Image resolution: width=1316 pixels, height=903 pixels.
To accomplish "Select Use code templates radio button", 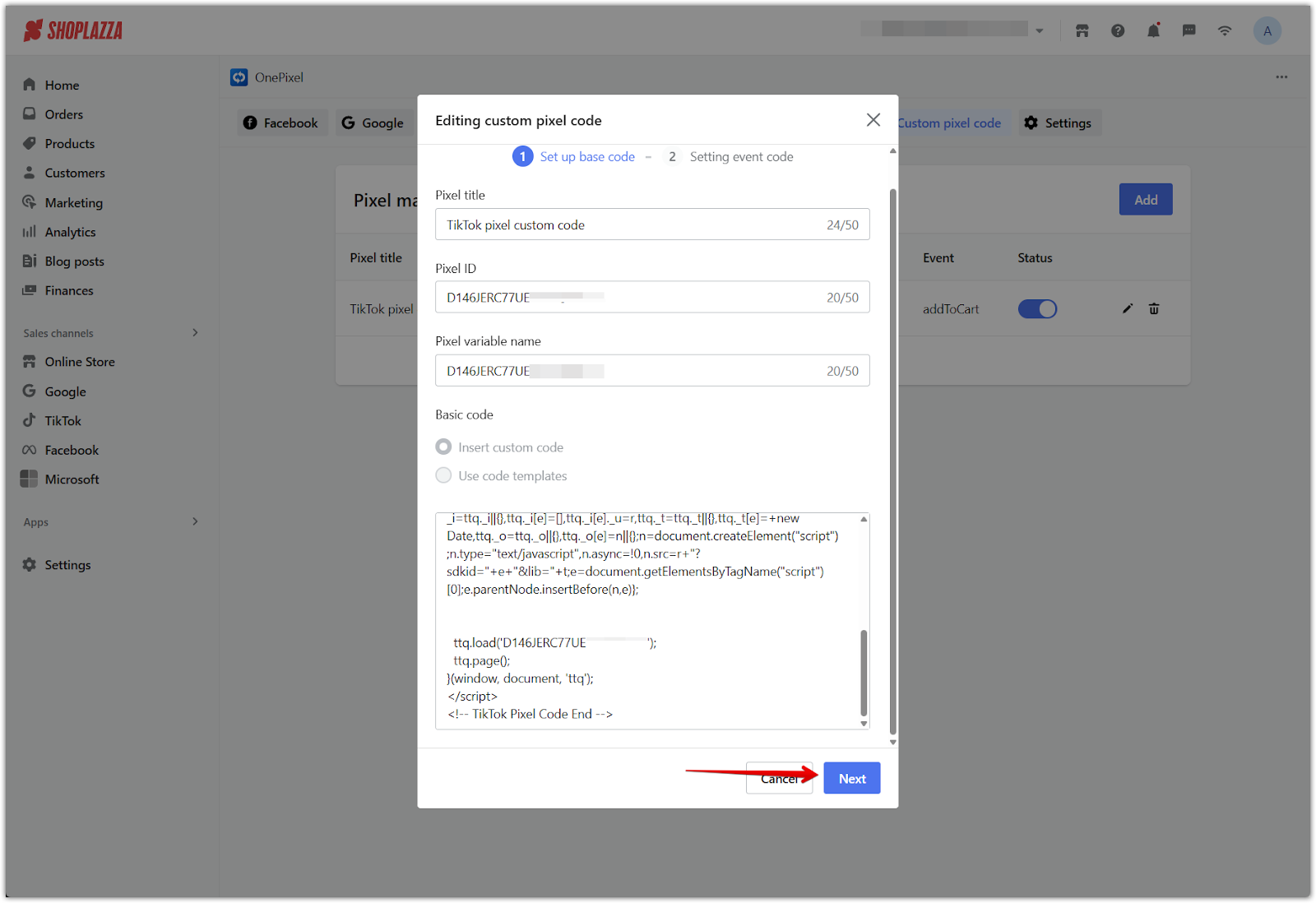I will coord(443,475).
